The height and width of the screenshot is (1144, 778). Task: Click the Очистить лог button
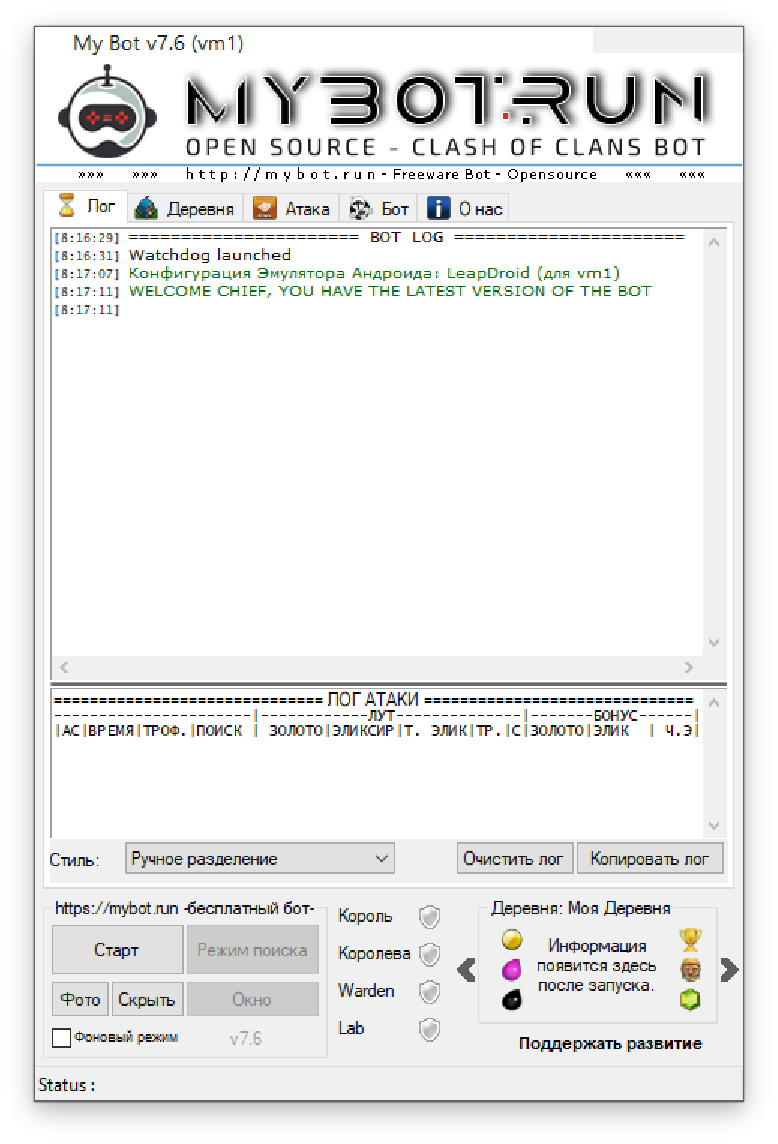coord(514,859)
